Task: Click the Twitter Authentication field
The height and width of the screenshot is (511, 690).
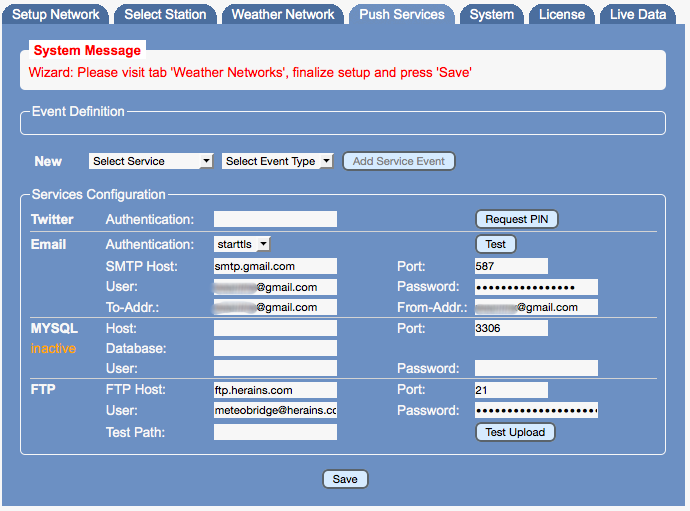Action: pos(275,219)
